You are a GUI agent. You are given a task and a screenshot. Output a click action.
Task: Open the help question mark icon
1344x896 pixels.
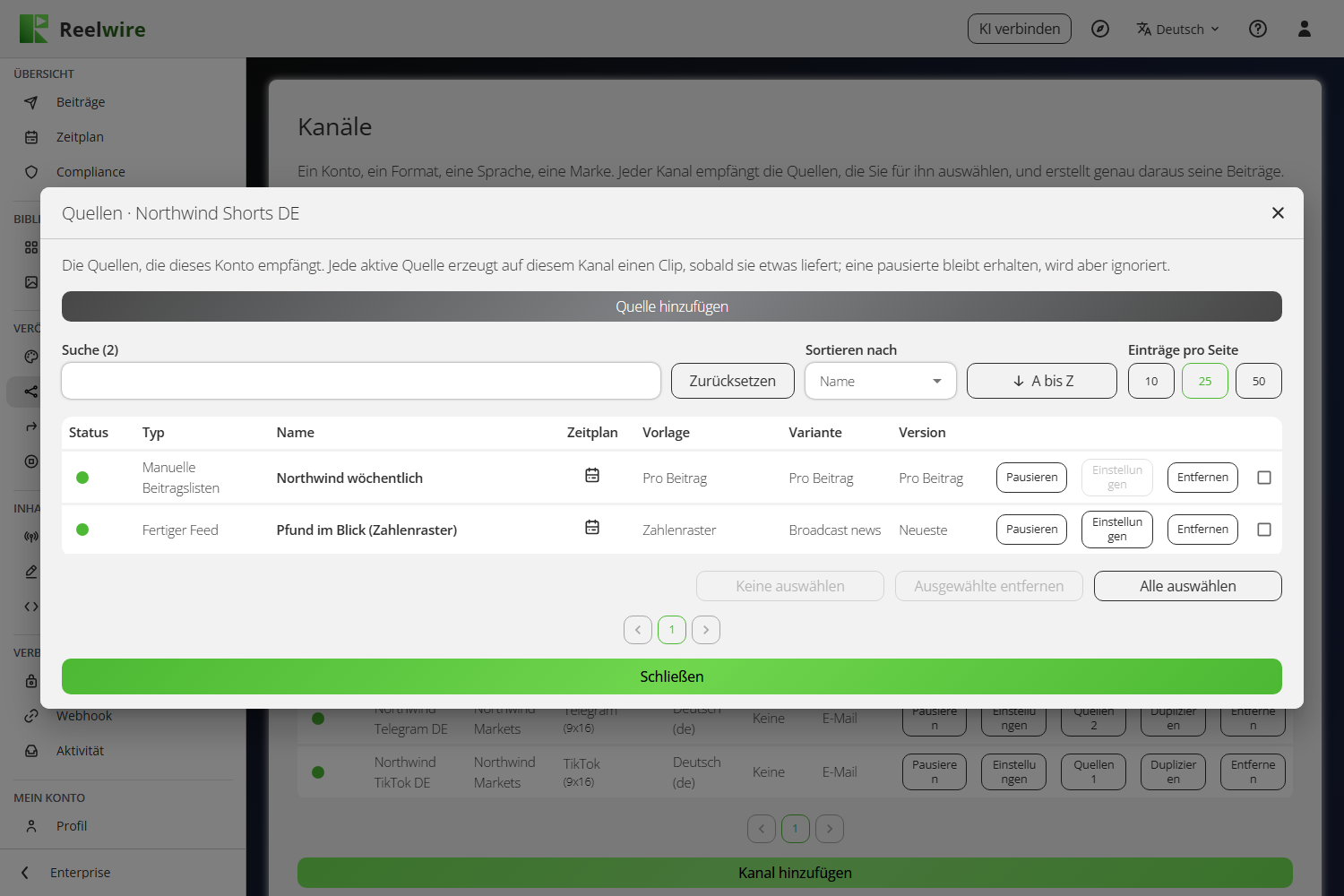[1258, 29]
